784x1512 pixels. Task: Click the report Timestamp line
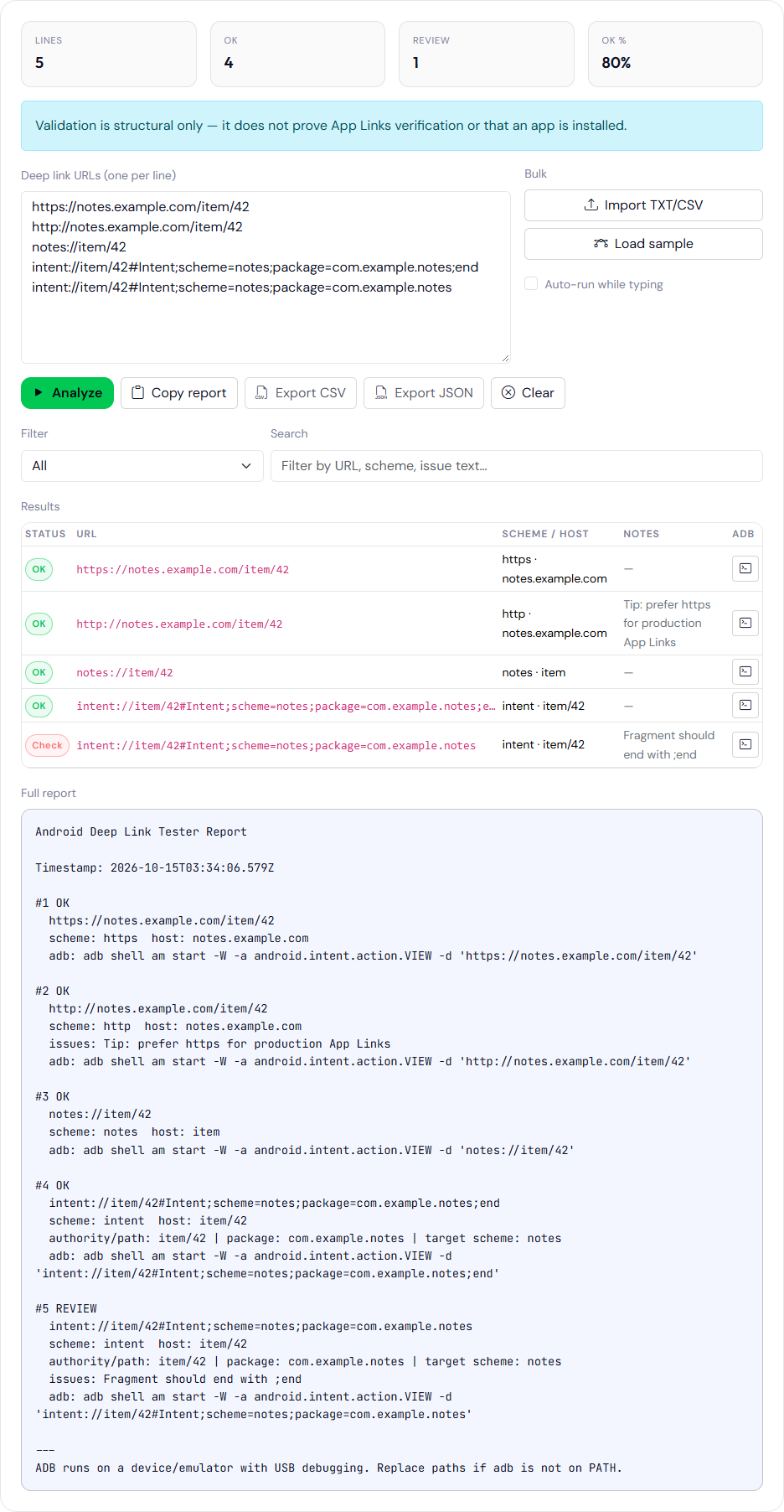(155, 868)
